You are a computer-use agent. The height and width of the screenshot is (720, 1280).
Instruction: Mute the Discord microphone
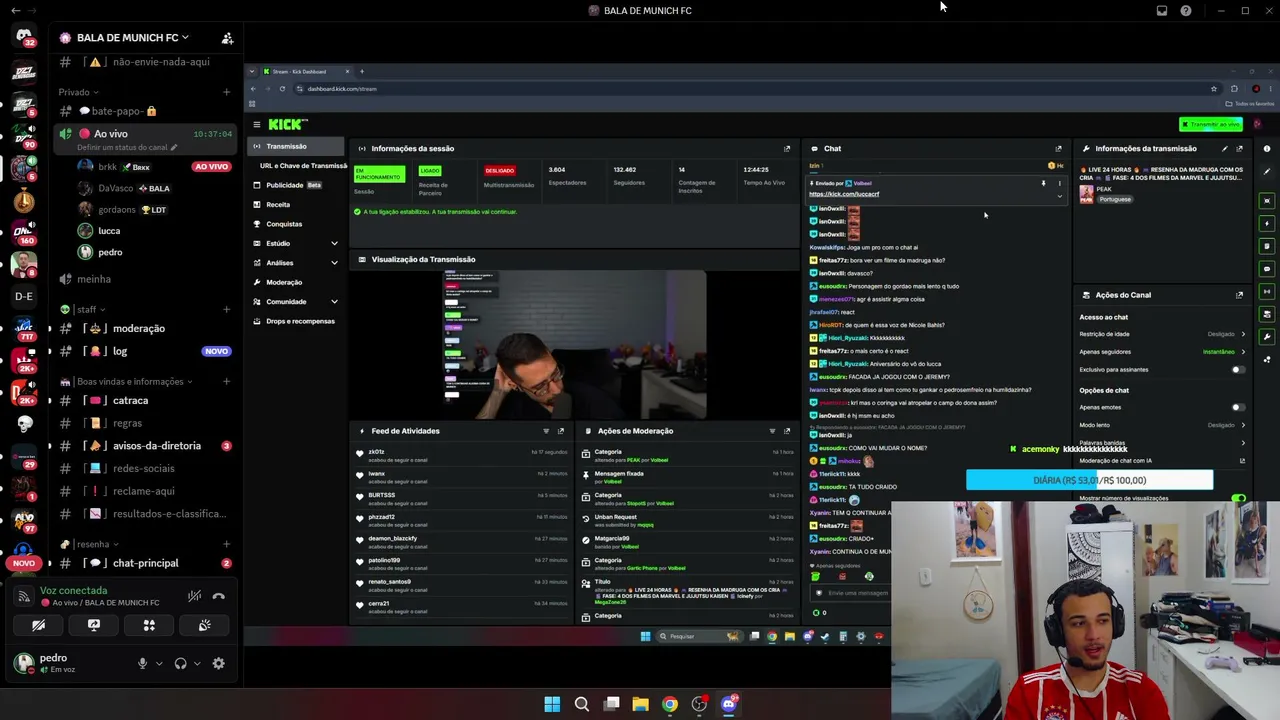(142, 663)
